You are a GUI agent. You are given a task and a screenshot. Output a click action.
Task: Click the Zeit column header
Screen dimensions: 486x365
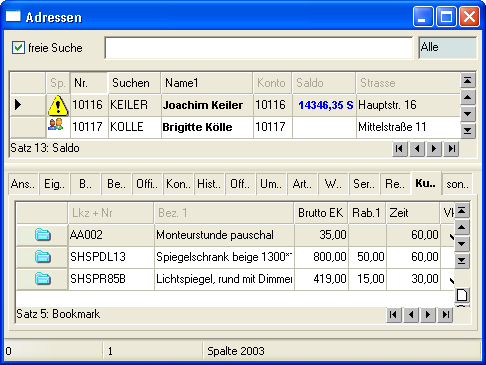[x=413, y=213]
